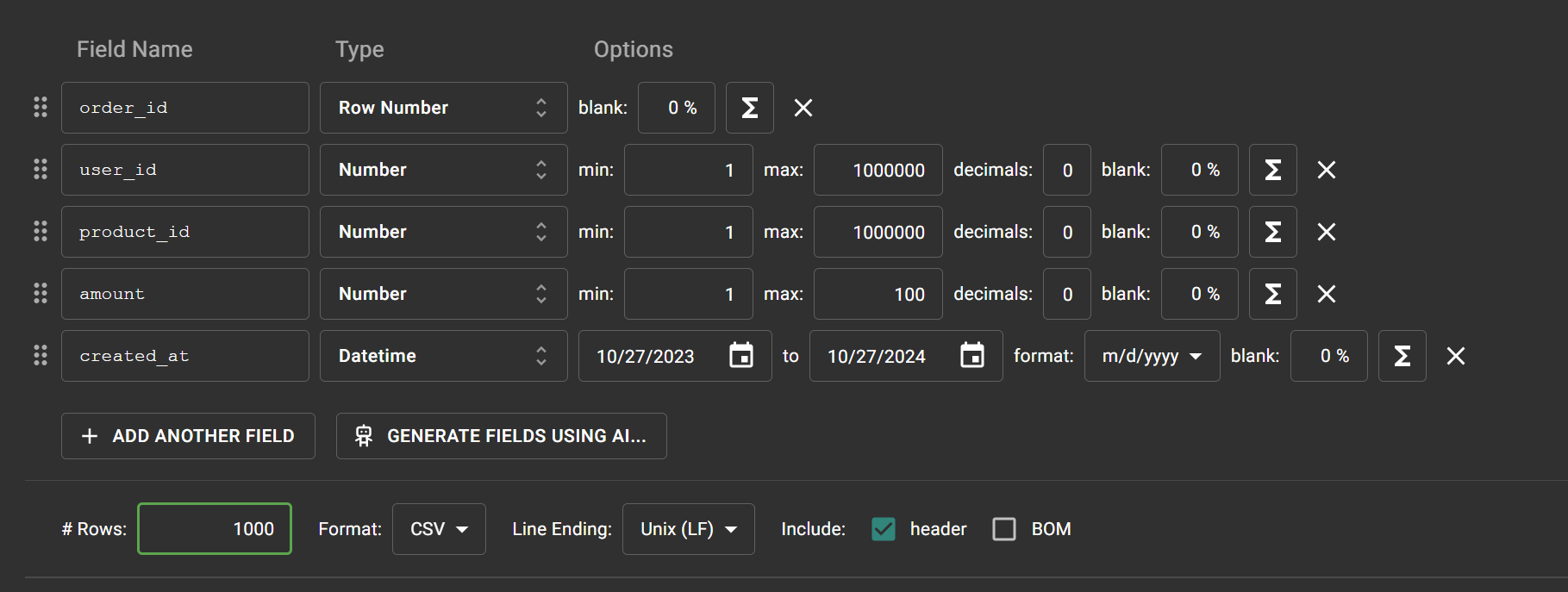1568x592 pixels.
Task: Edit decimals value for user_id
Action: click(1067, 170)
